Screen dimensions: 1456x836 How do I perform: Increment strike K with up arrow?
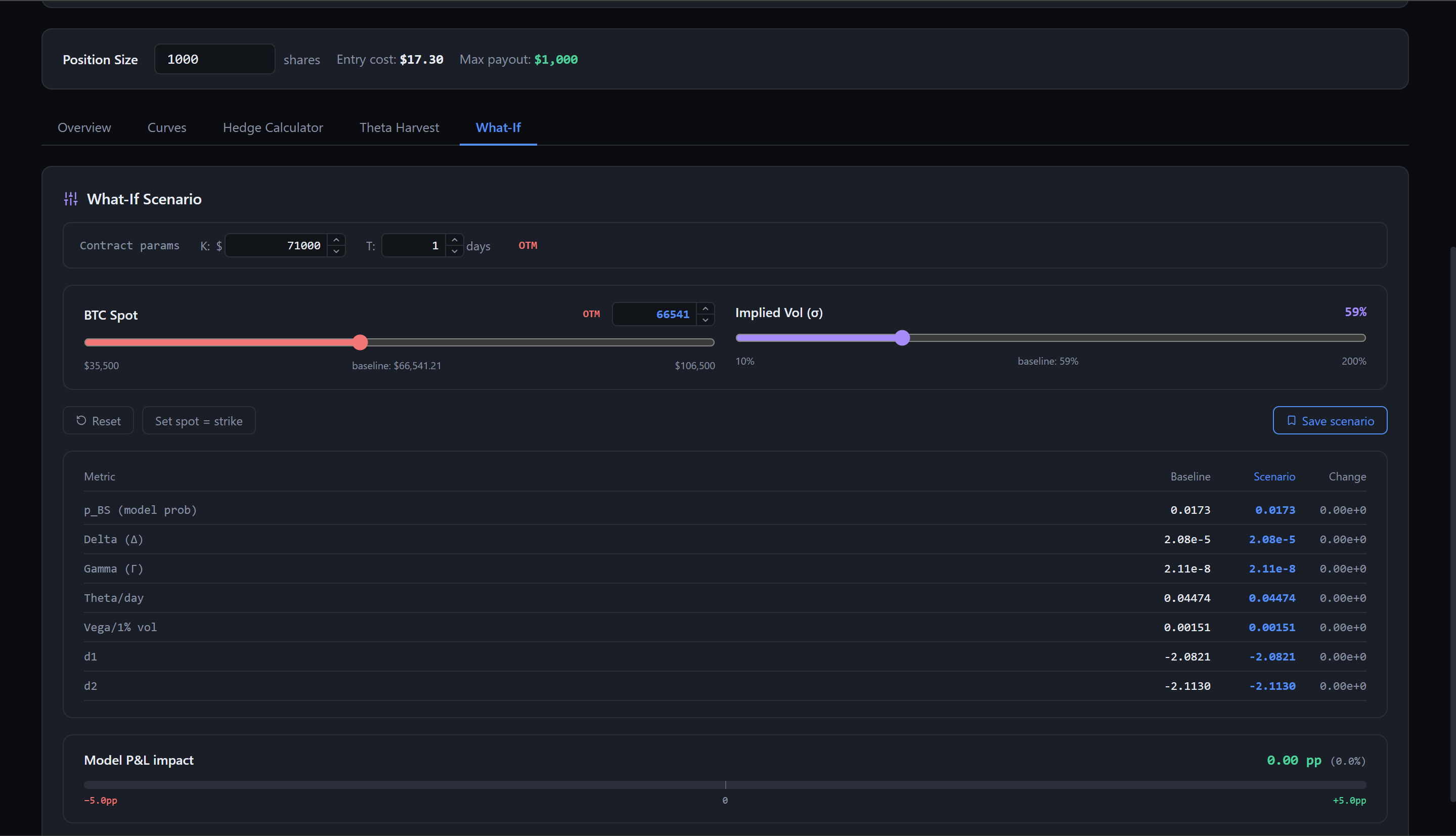pos(336,240)
